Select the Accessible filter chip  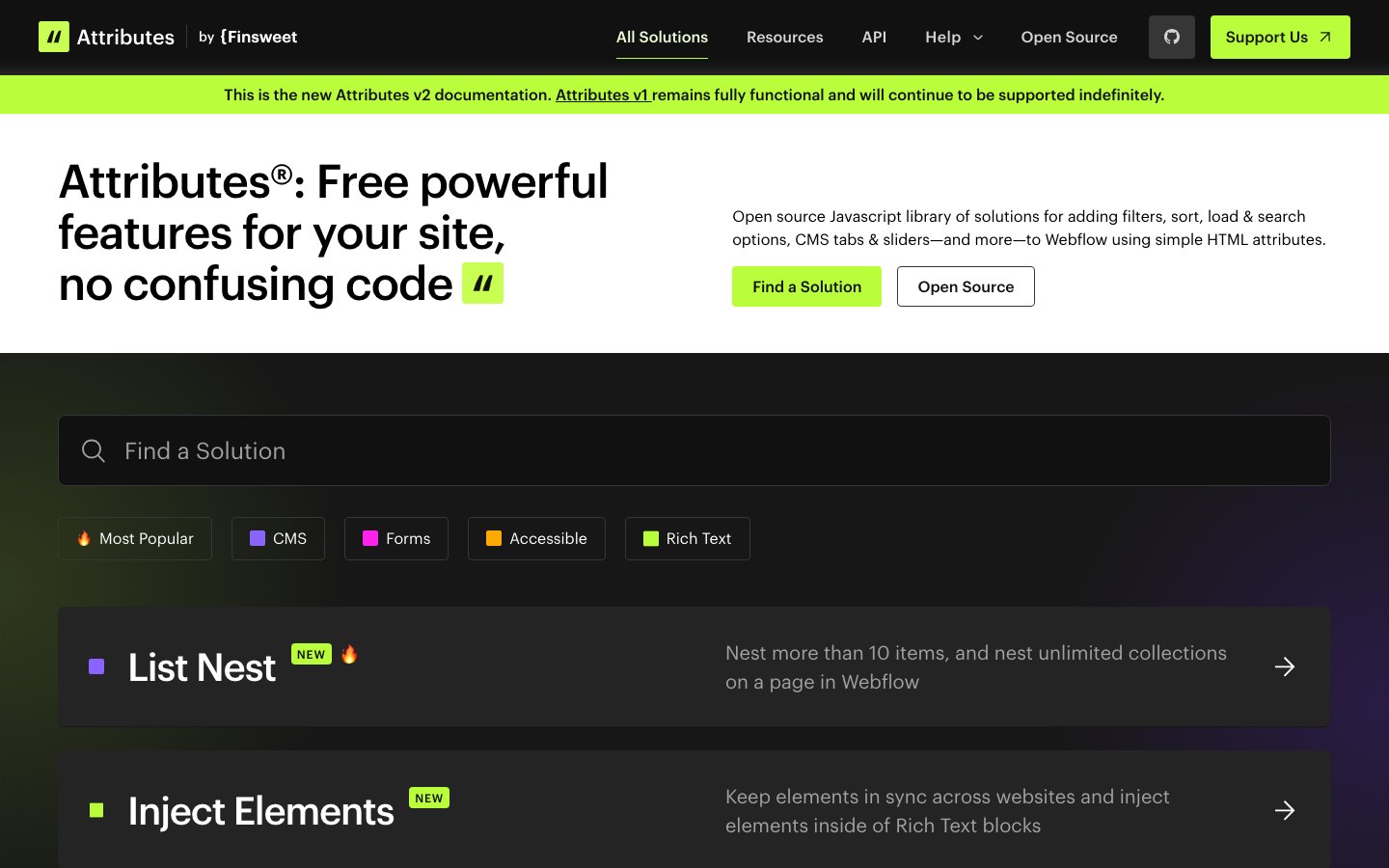click(536, 538)
